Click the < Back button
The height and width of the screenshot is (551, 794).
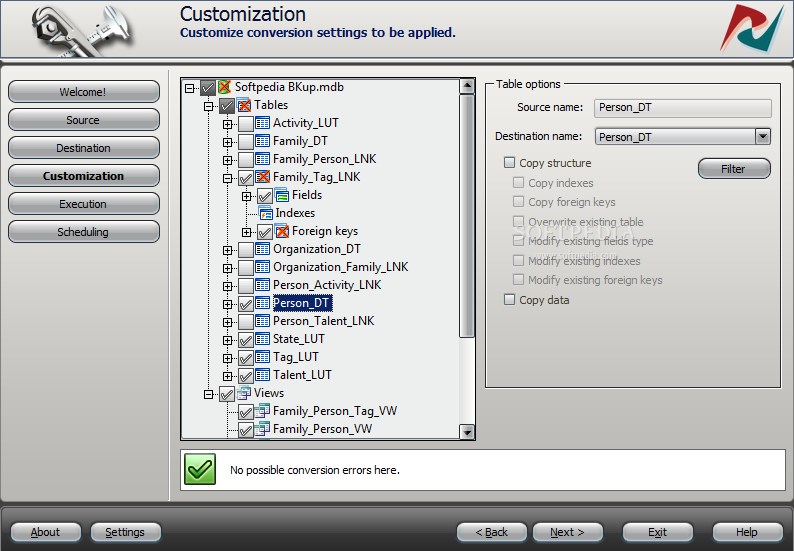point(492,532)
